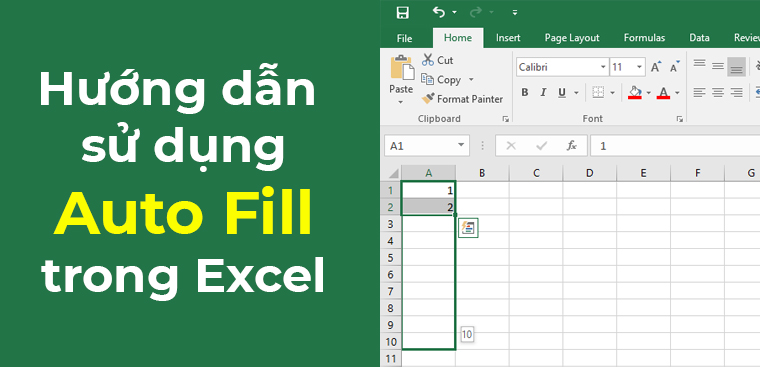
Task: Select cell A1 containing 1
Action: coord(428,190)
